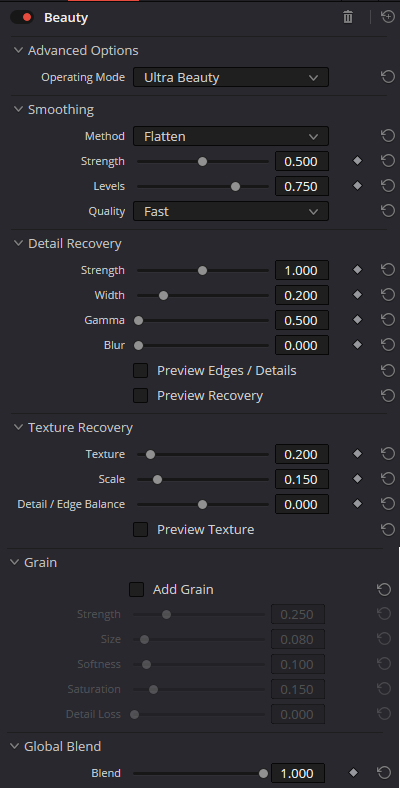
Task: Check the Add Grain checkbox
Action: pos(136,589)
